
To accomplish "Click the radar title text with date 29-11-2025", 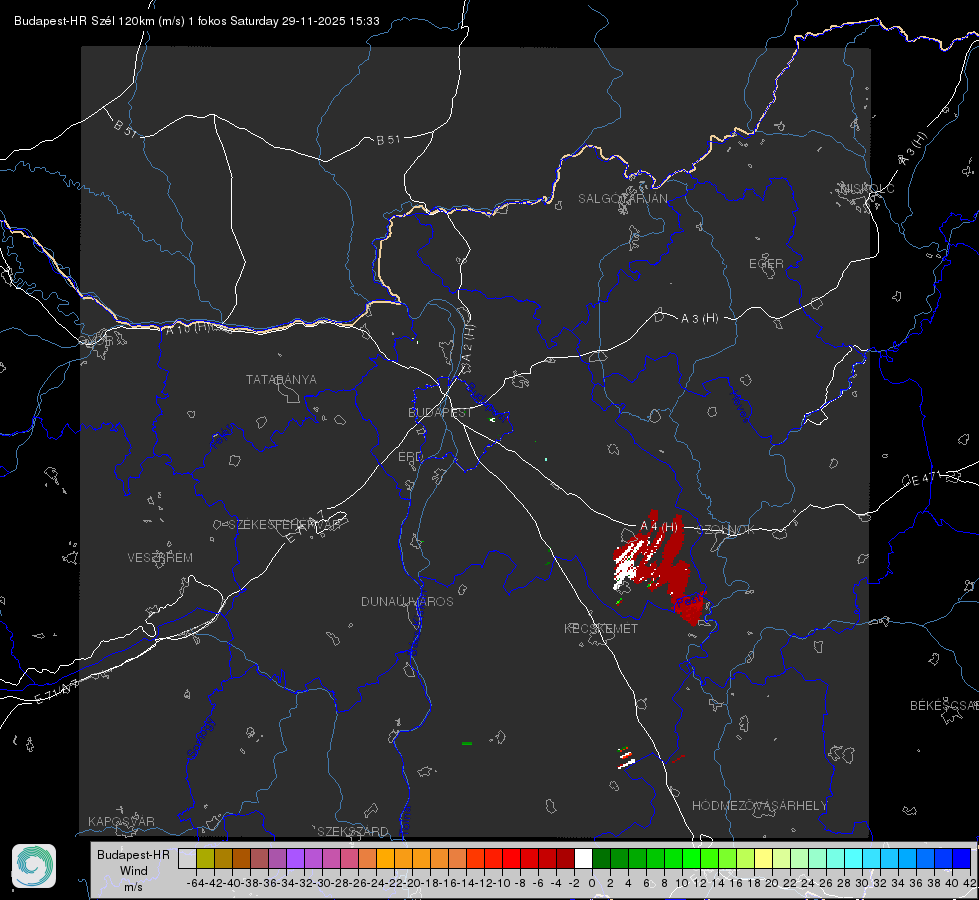I will [x=197, y=21].
